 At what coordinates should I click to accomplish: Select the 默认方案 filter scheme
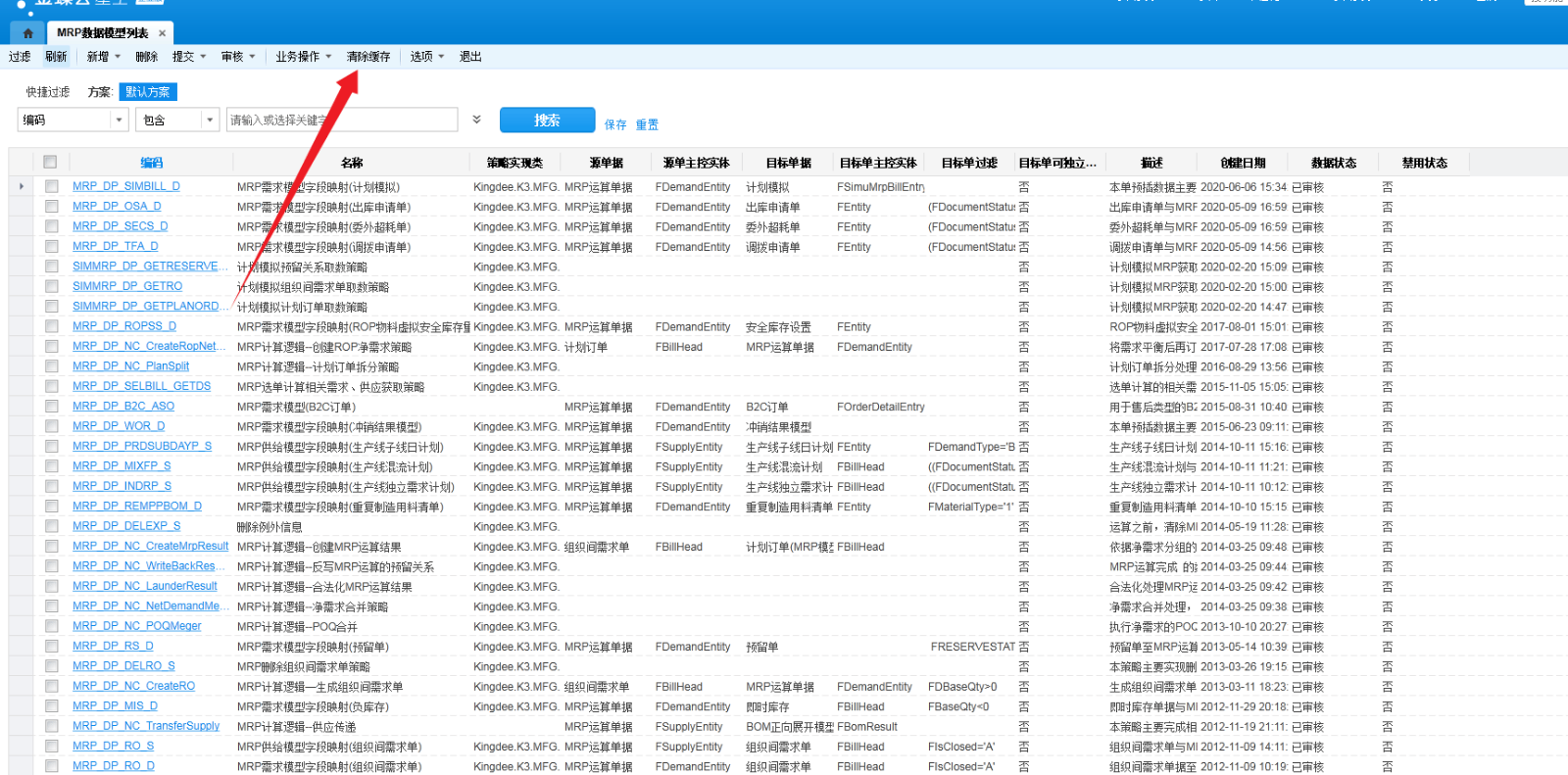pos(148,92)
